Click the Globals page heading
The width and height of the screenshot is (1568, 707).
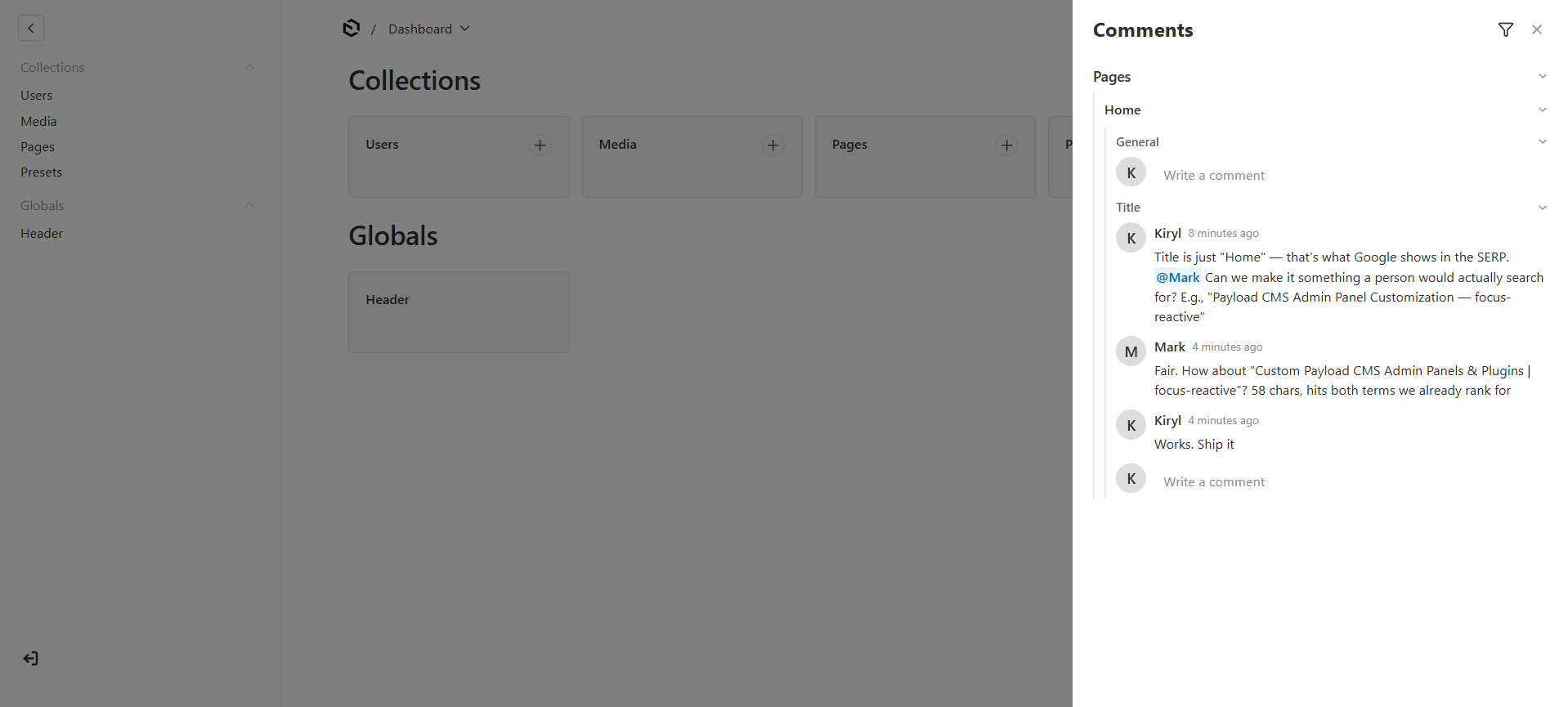[393, 236]
